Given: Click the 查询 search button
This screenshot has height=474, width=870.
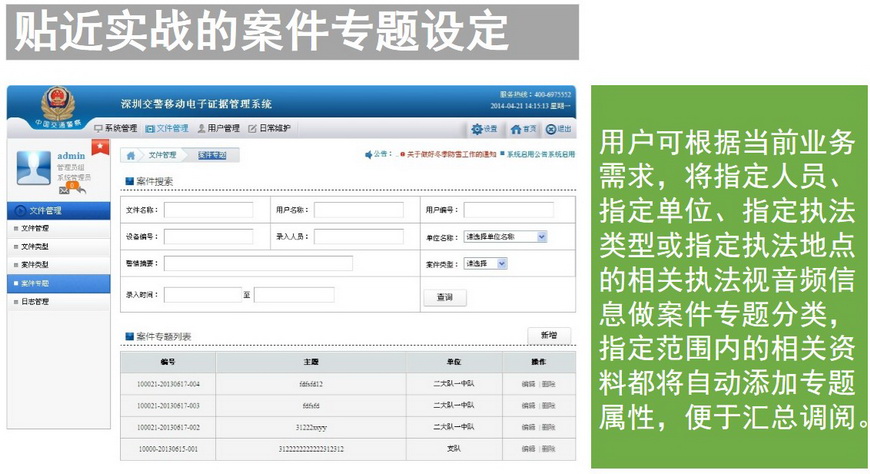Looking at the screenshot, I should coord(444,297).
